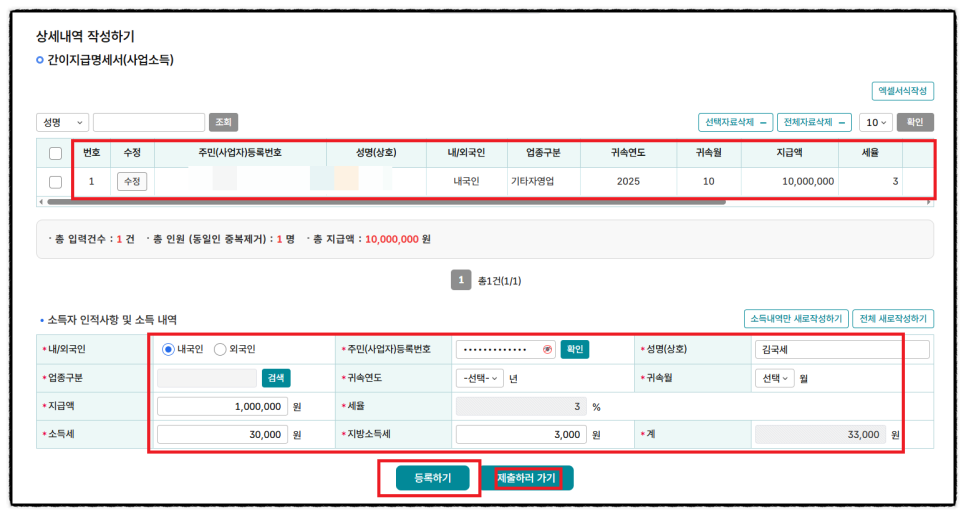Click the masked 주민(사업자)등록번호 input field
The width and height of the screenshot is (966, 516).
[x=505, y=349]
